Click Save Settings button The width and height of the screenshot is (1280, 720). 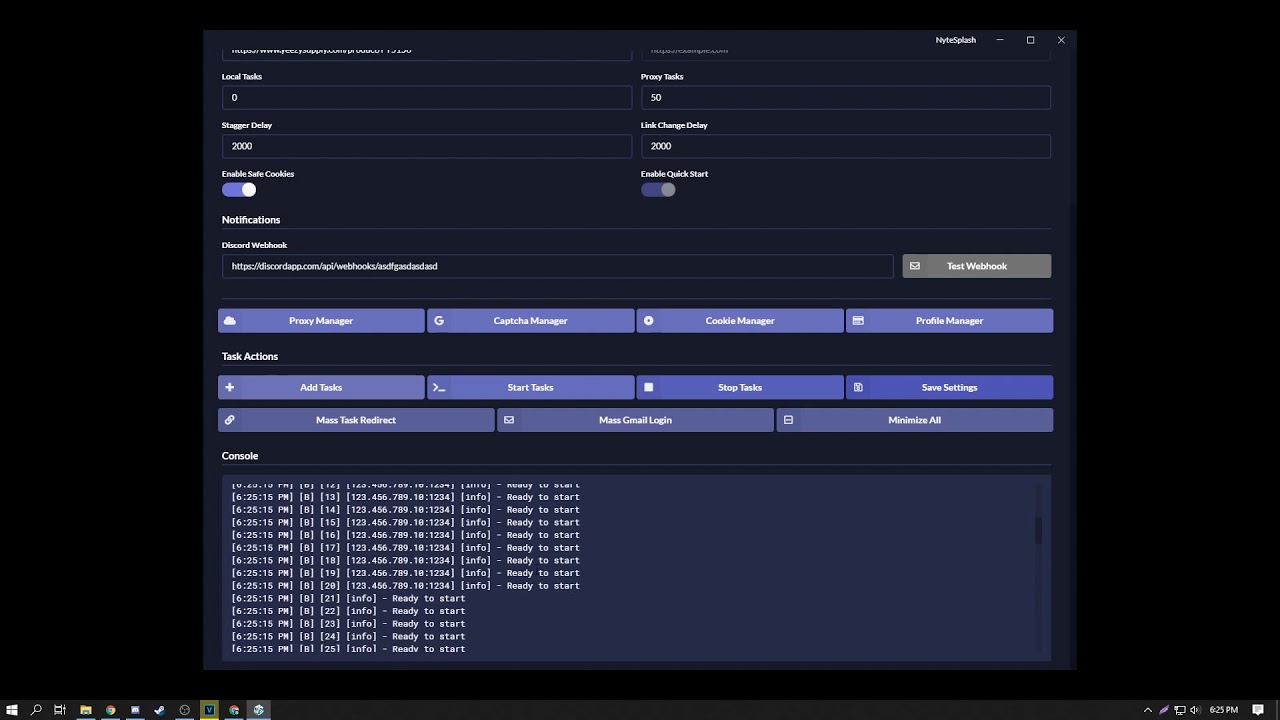tap(949, 387)
